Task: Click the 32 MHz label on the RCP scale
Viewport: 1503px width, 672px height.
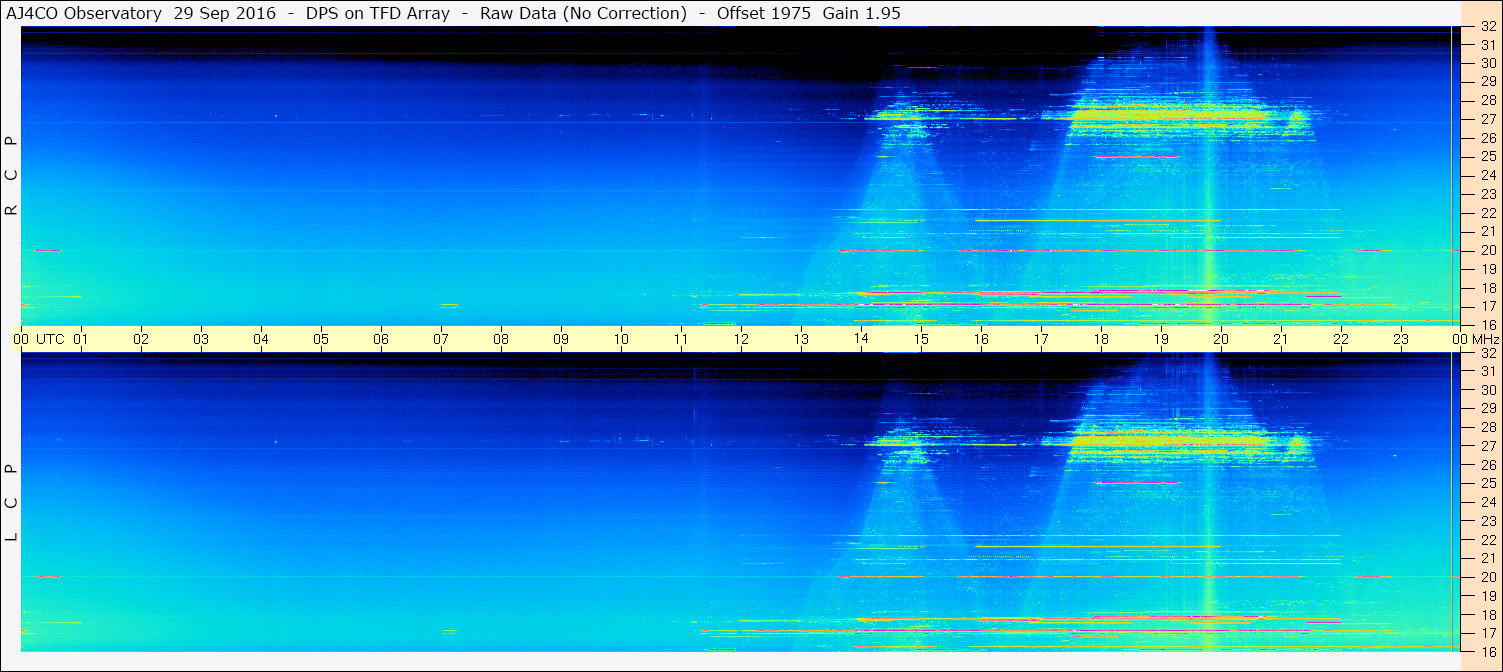Action: click(x=1488, y=27)
